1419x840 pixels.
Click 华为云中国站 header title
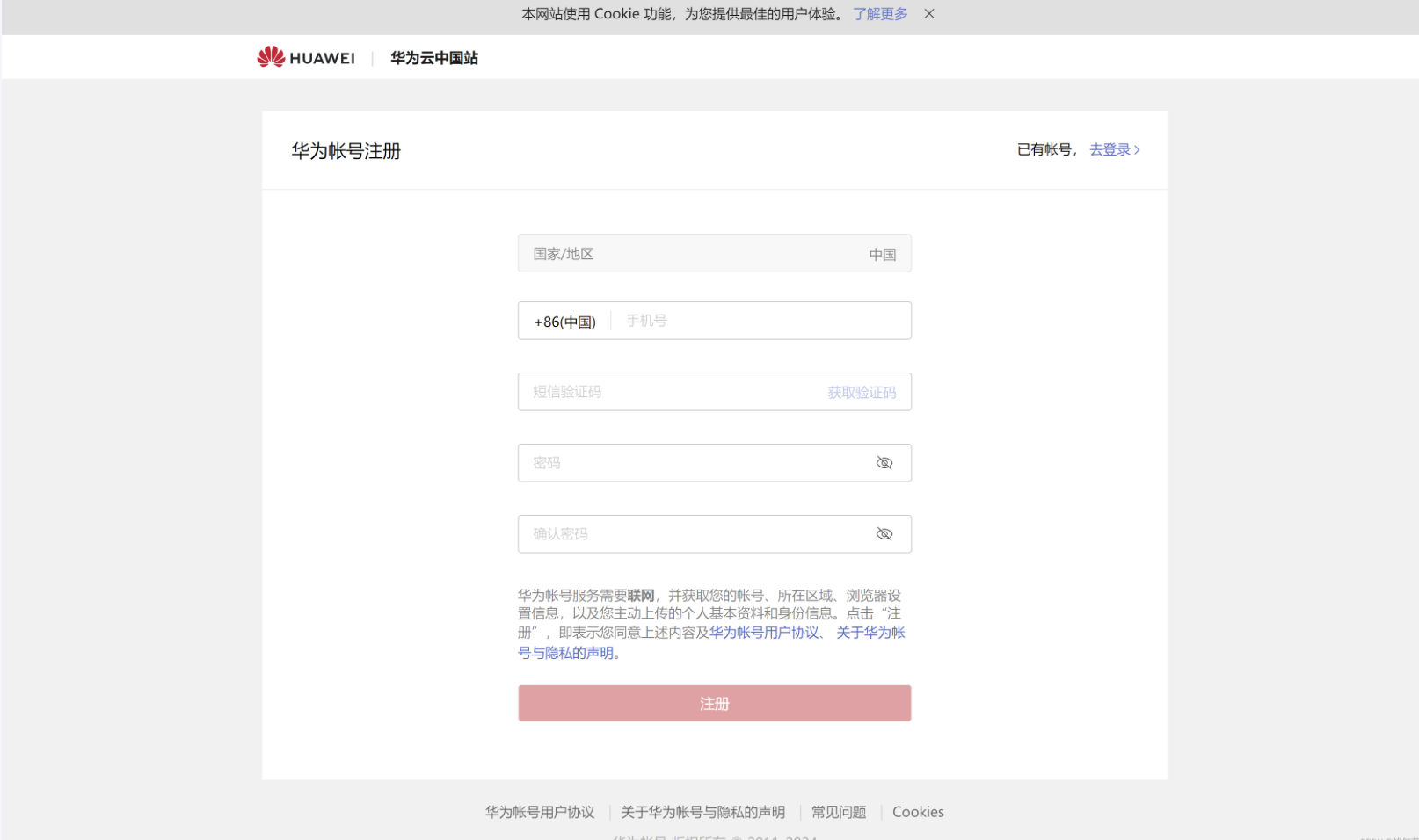[x=434, y=58]
